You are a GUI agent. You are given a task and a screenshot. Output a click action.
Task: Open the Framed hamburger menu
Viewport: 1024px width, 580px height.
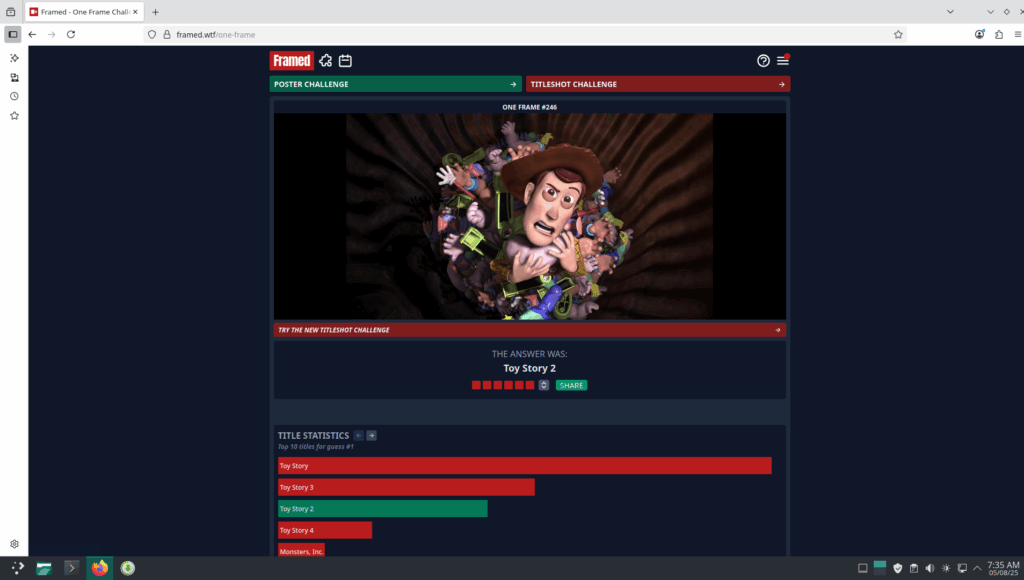click(x=783, y=61)
